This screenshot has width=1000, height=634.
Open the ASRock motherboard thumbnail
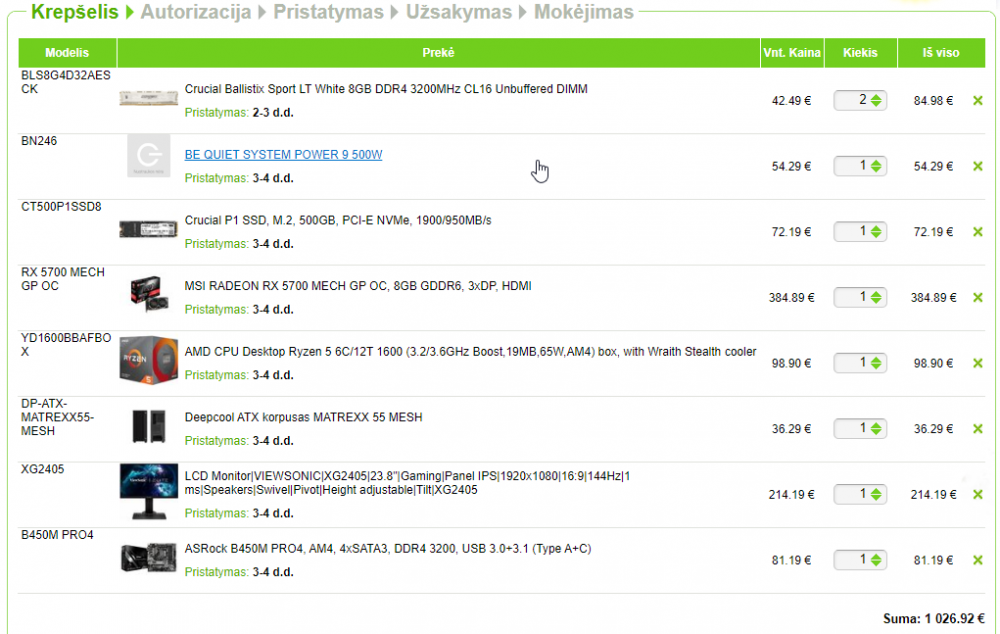pyautogui.click(x=149, y=558)
